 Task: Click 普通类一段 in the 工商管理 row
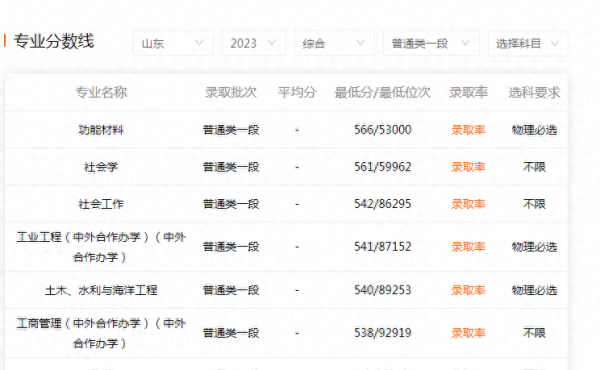click(231, 333)
